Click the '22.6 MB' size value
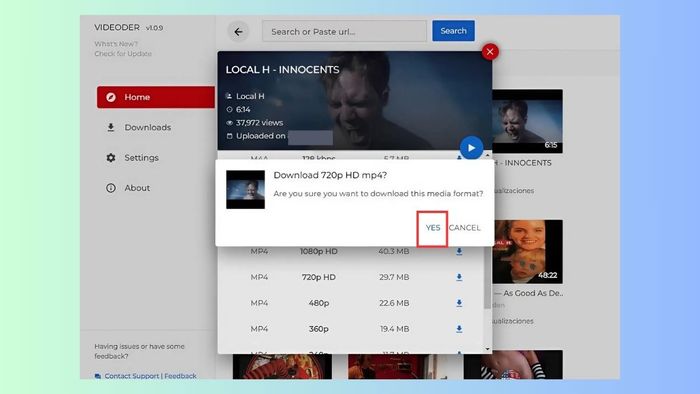Viewport: 700px width, 394px height. pyautogui.click(x=394, y=303)
